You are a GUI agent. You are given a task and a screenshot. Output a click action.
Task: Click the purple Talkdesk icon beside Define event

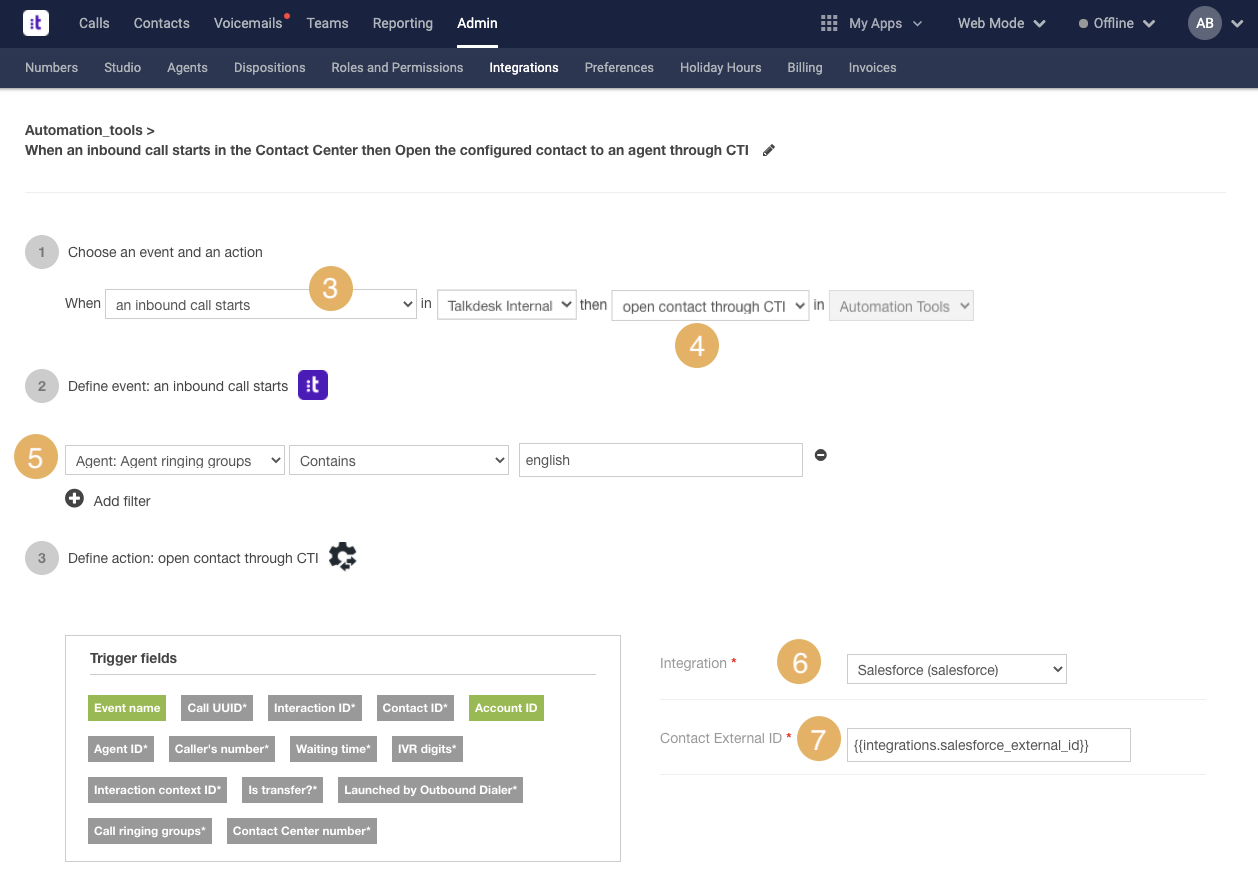(x=313, y=385)
